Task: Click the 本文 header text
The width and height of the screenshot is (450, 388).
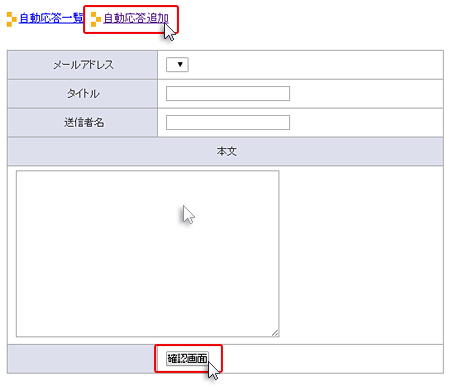Action: click(x=227, y=151)
